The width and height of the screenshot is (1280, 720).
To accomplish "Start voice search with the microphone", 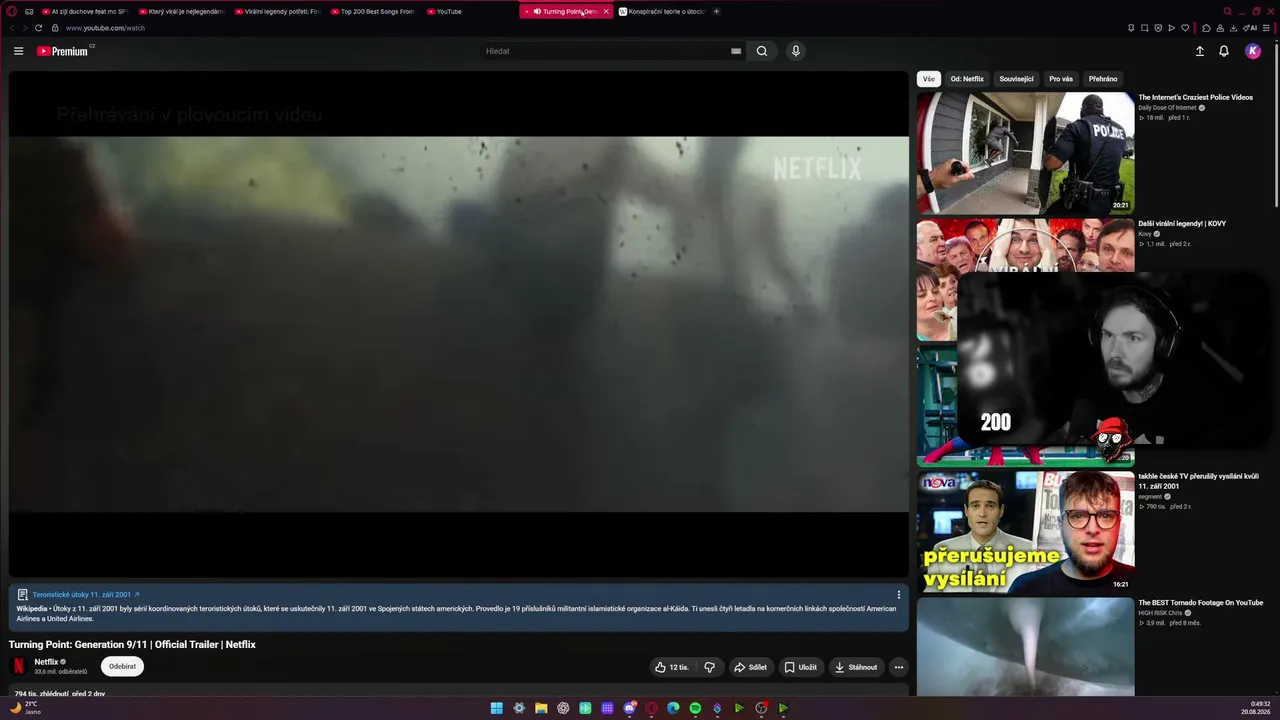I will [x=796, y=51].
